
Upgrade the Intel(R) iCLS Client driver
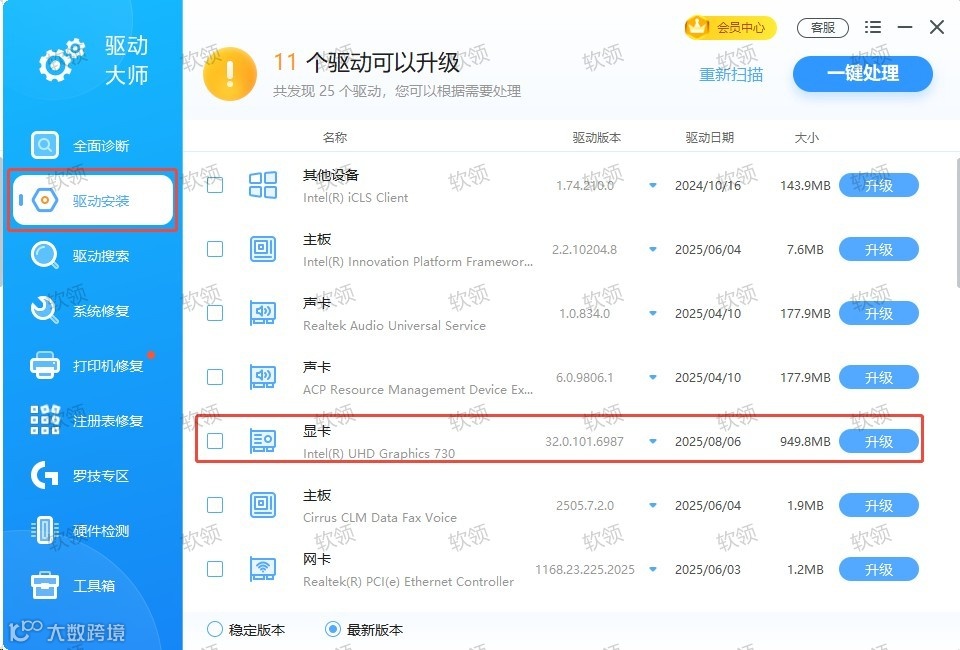pyautogui.click(x=879, y=185)
